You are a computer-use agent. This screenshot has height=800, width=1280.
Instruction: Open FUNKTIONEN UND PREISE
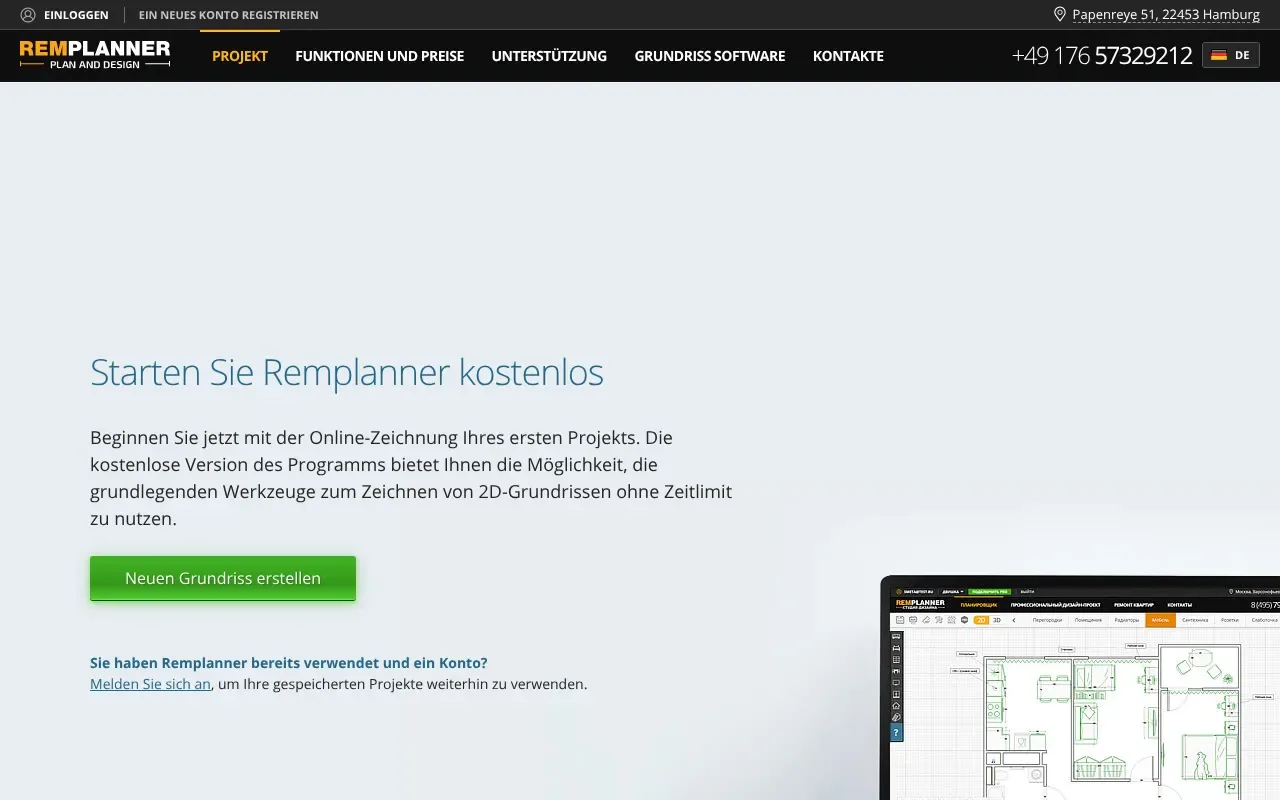pos(379,56)
